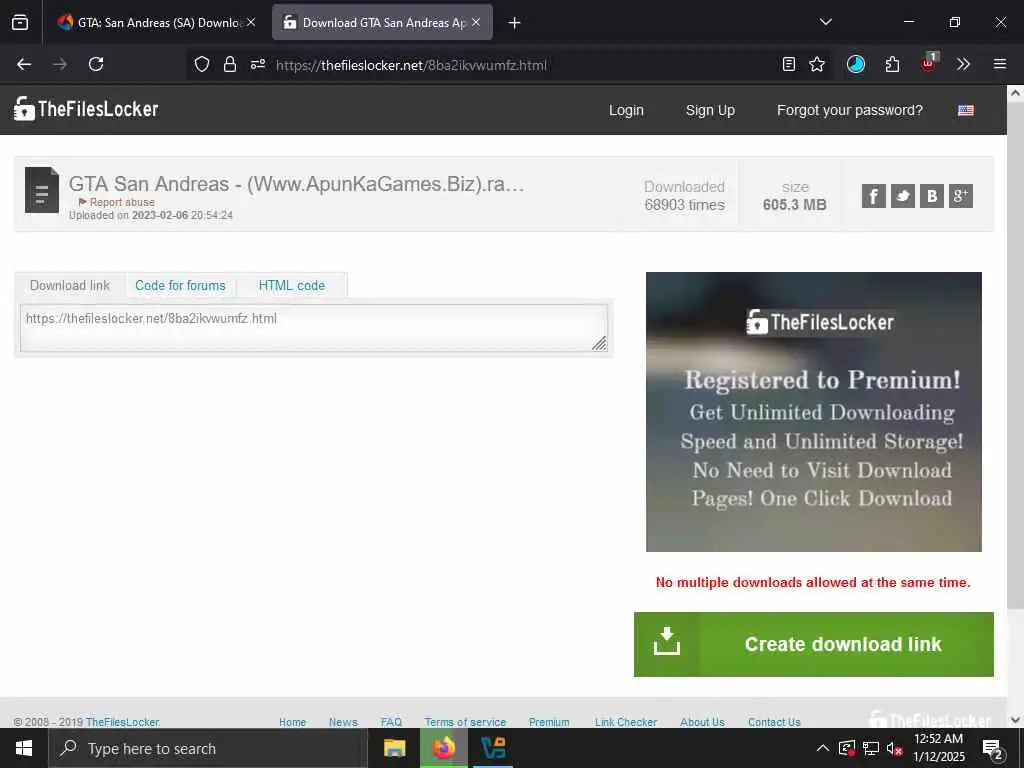Click TheFilesLocker footer copyright link
Viewport: 1024px width, 768px height.
[123, 722]
